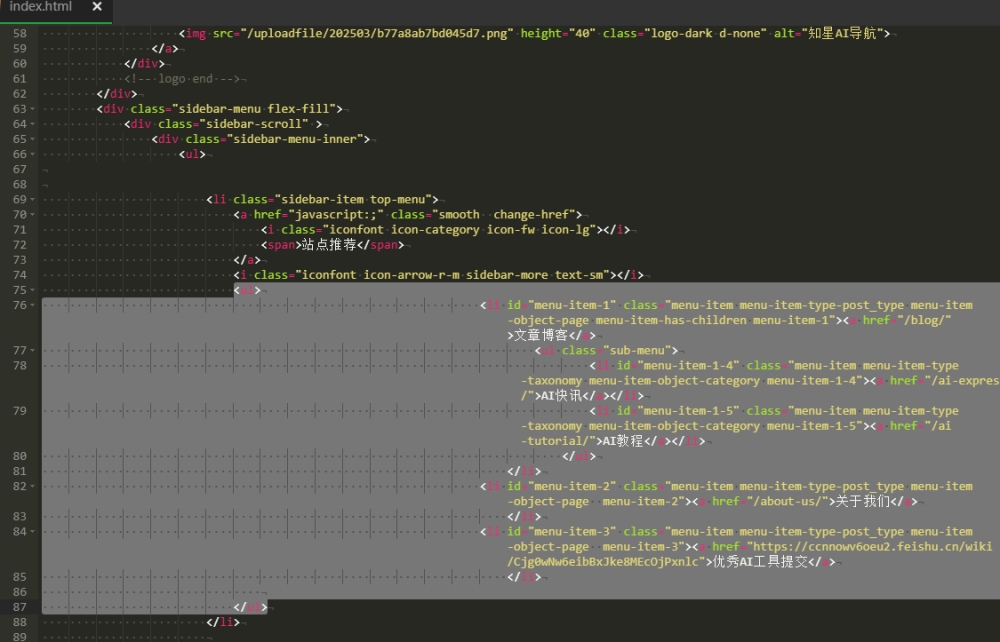Click the closing ul tag on line 87

pos(251,607)
